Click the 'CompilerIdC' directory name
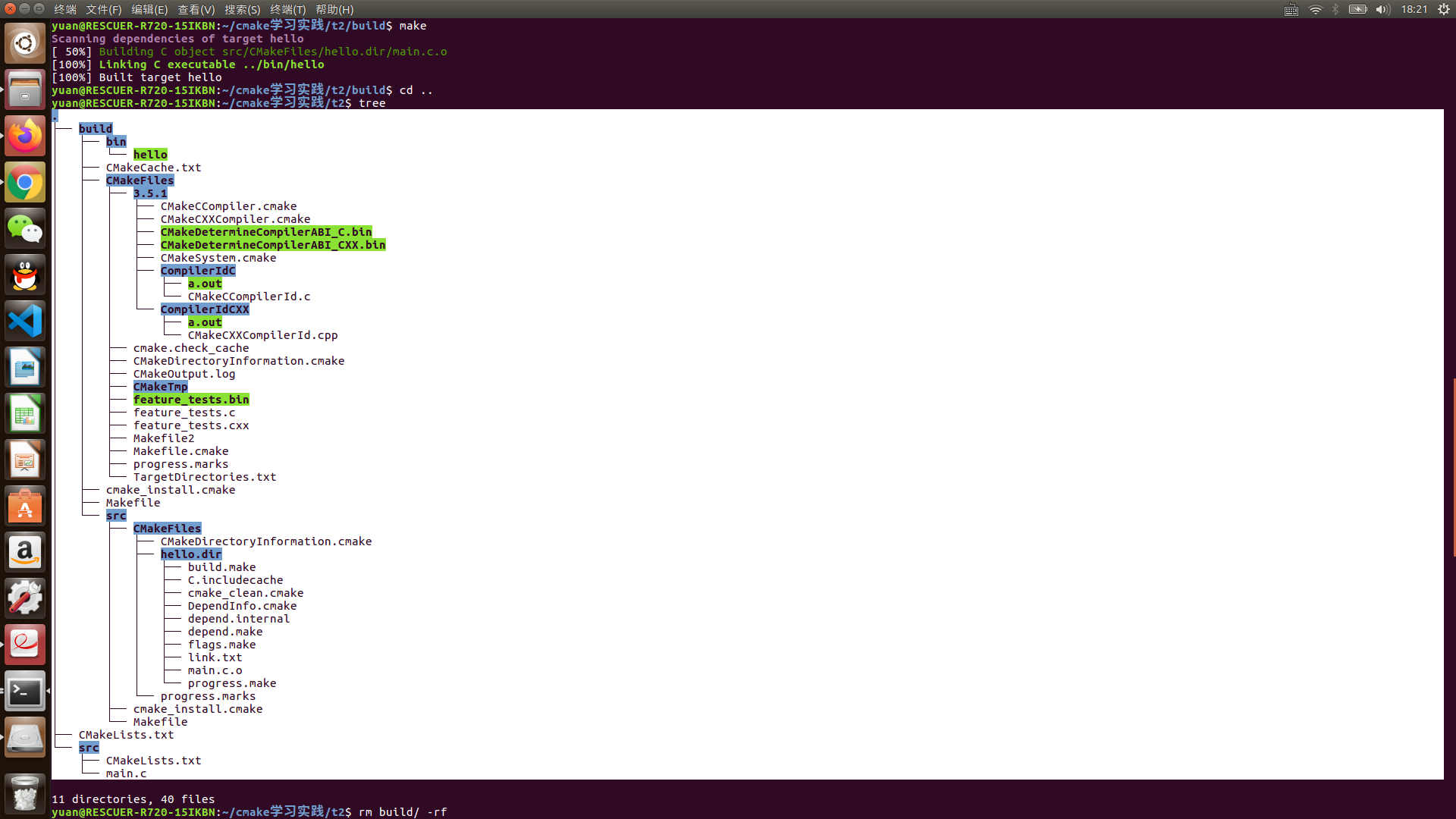This screenshot has width=1456, height=819. (198, 271)
